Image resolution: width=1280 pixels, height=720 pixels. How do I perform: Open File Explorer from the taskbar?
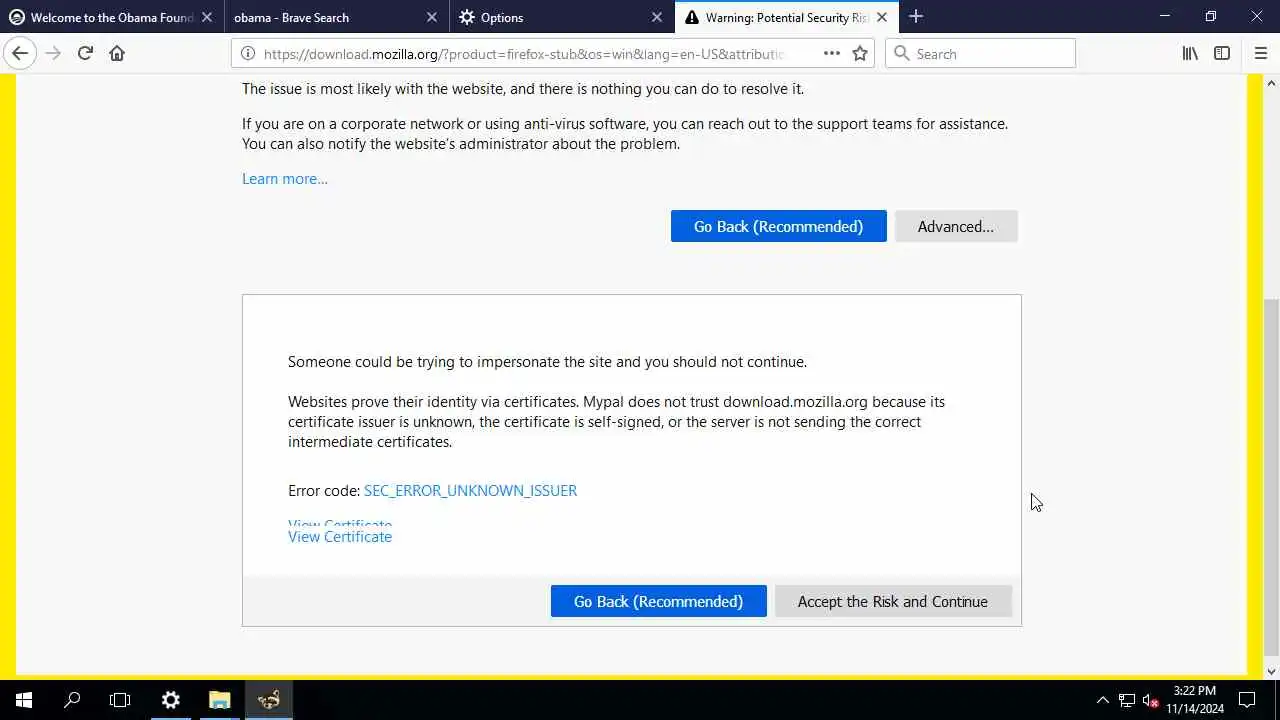[x=219, y=700]
